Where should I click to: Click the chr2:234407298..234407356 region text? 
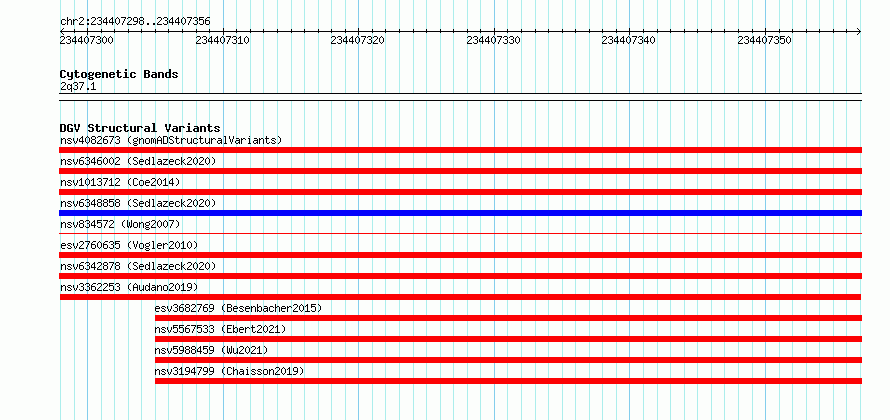click(135, 21)
